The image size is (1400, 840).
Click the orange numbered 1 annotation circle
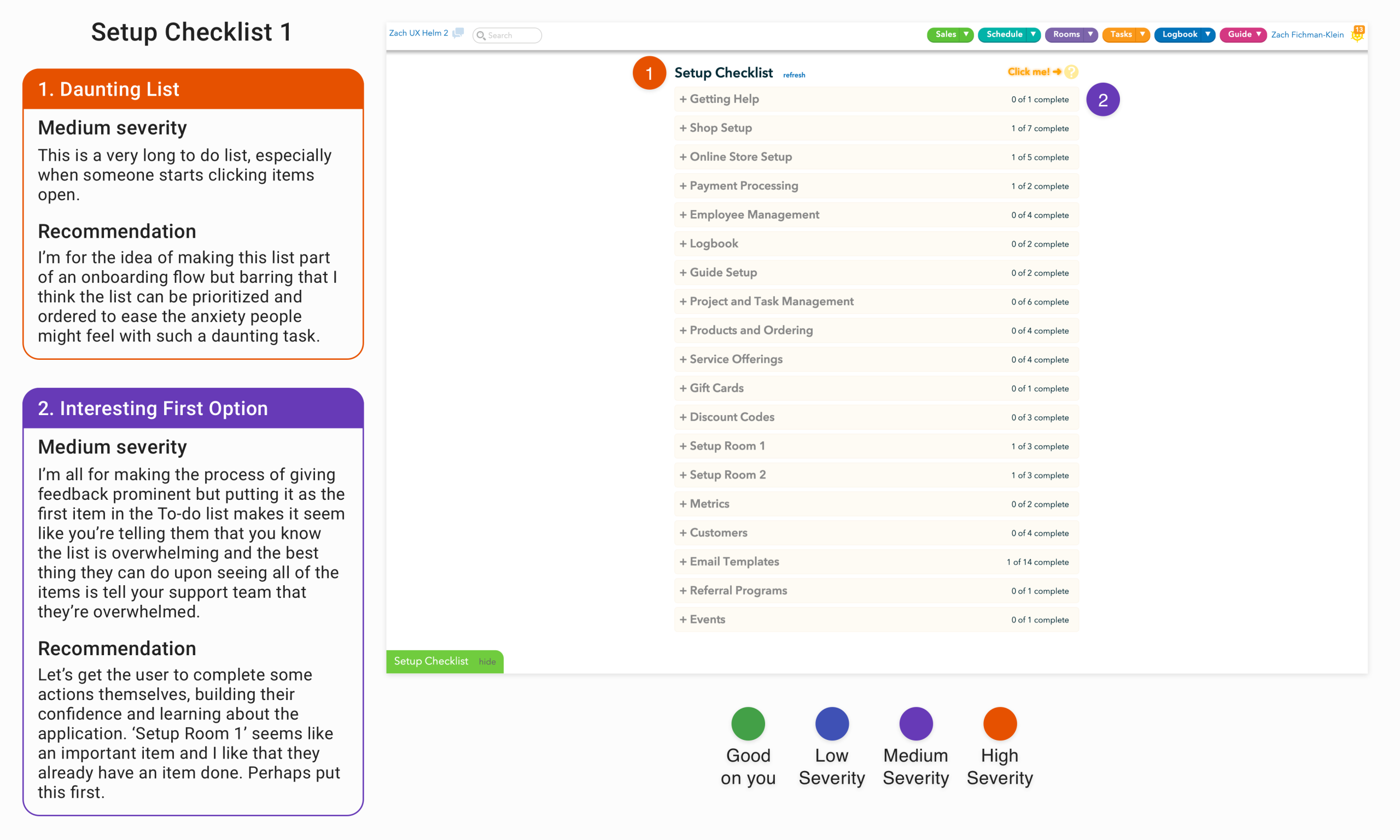point(649,73)
